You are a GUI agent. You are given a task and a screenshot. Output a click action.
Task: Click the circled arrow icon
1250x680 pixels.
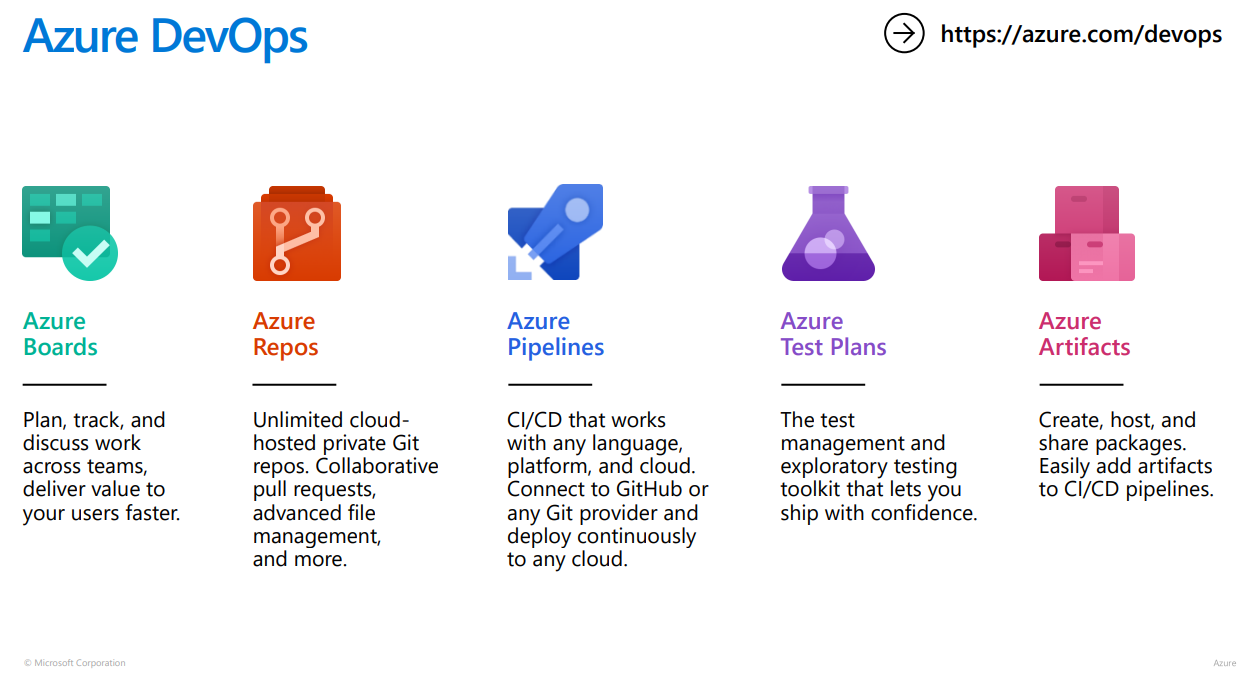tap(904, 34)
